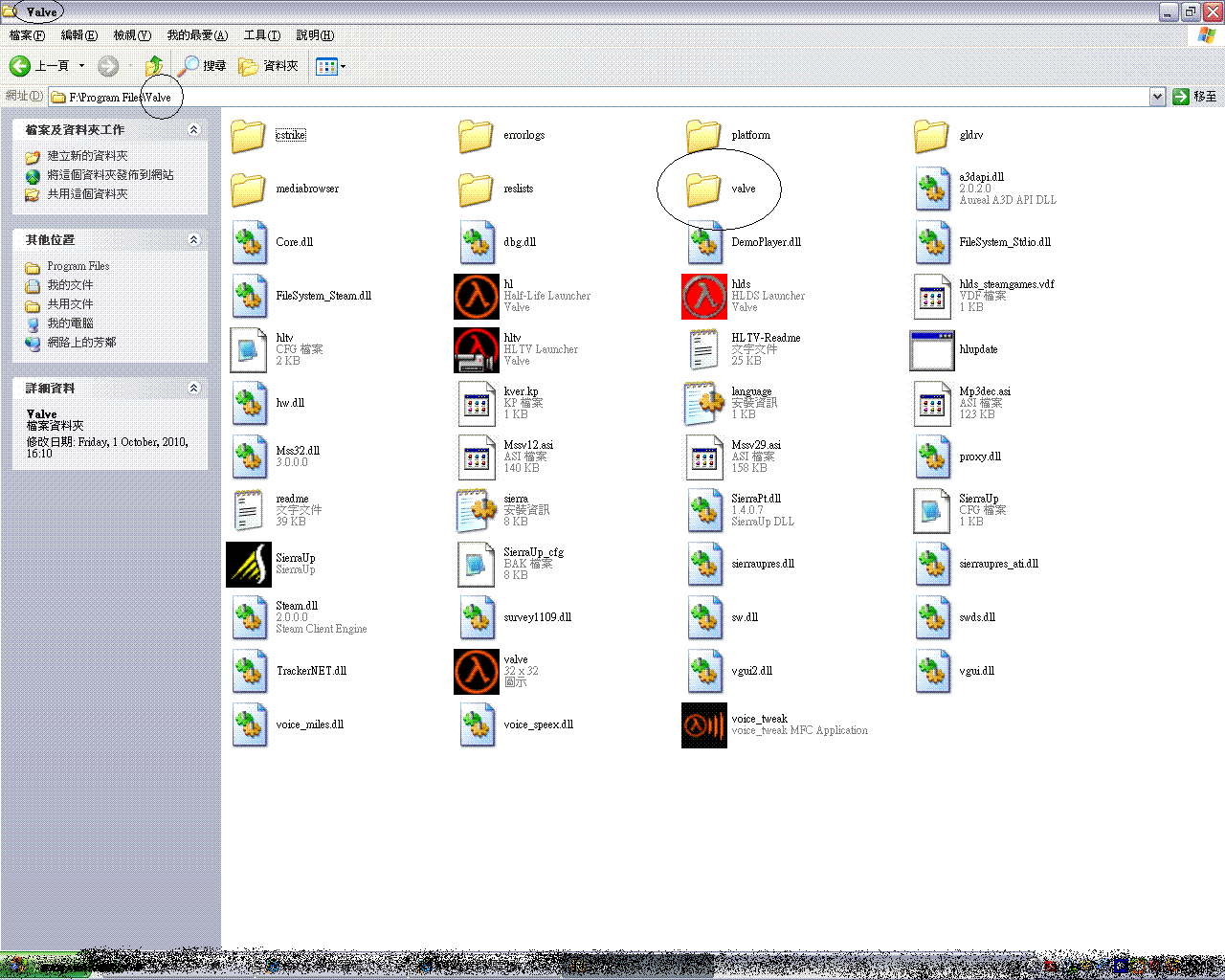The image size is (1225, 980).
Task: Open the reslists folder icon
Action: 476,189
